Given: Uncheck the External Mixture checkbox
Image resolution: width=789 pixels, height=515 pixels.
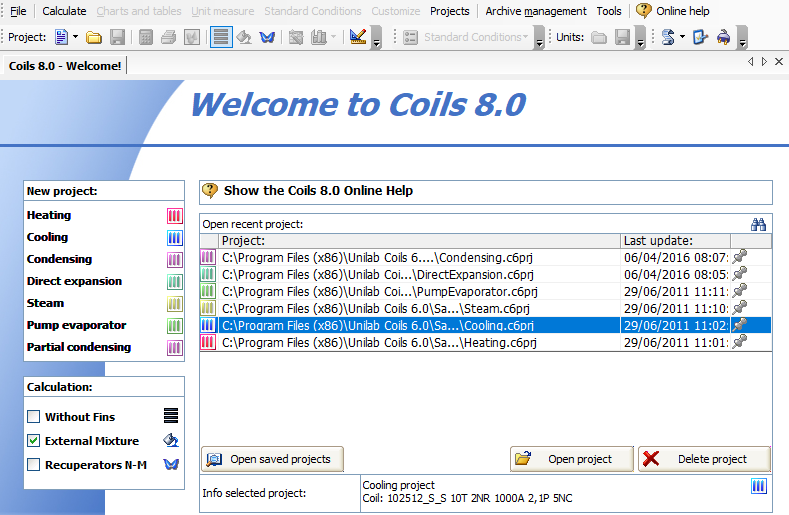Looking at the screenshot, I should tap(34, 441).
